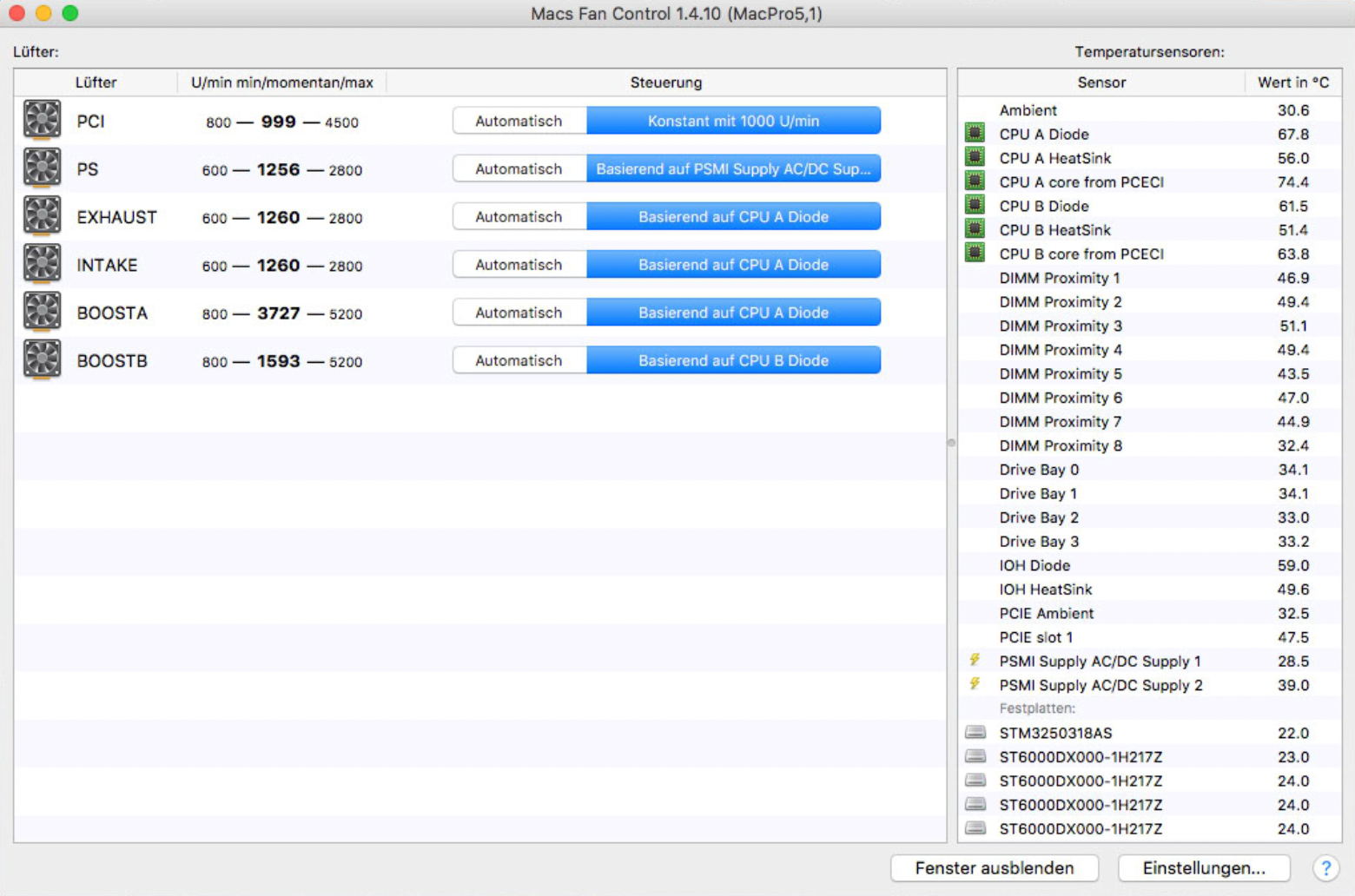Click the last ST6000DX000 drive icon
The height and width of the screenshot is (896, 1355).
(975, 828)
